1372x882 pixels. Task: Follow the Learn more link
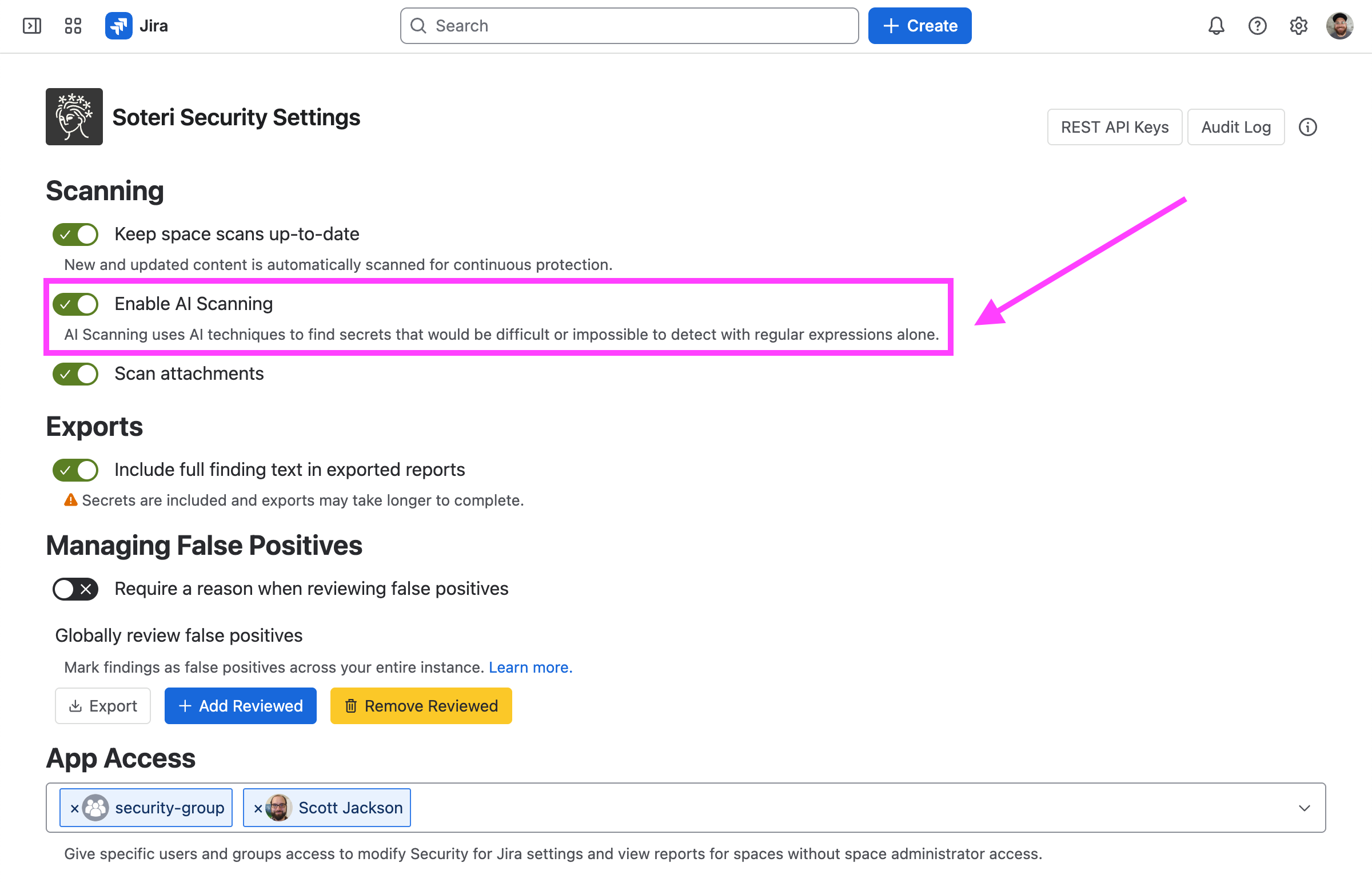click(x=530, y=668)
